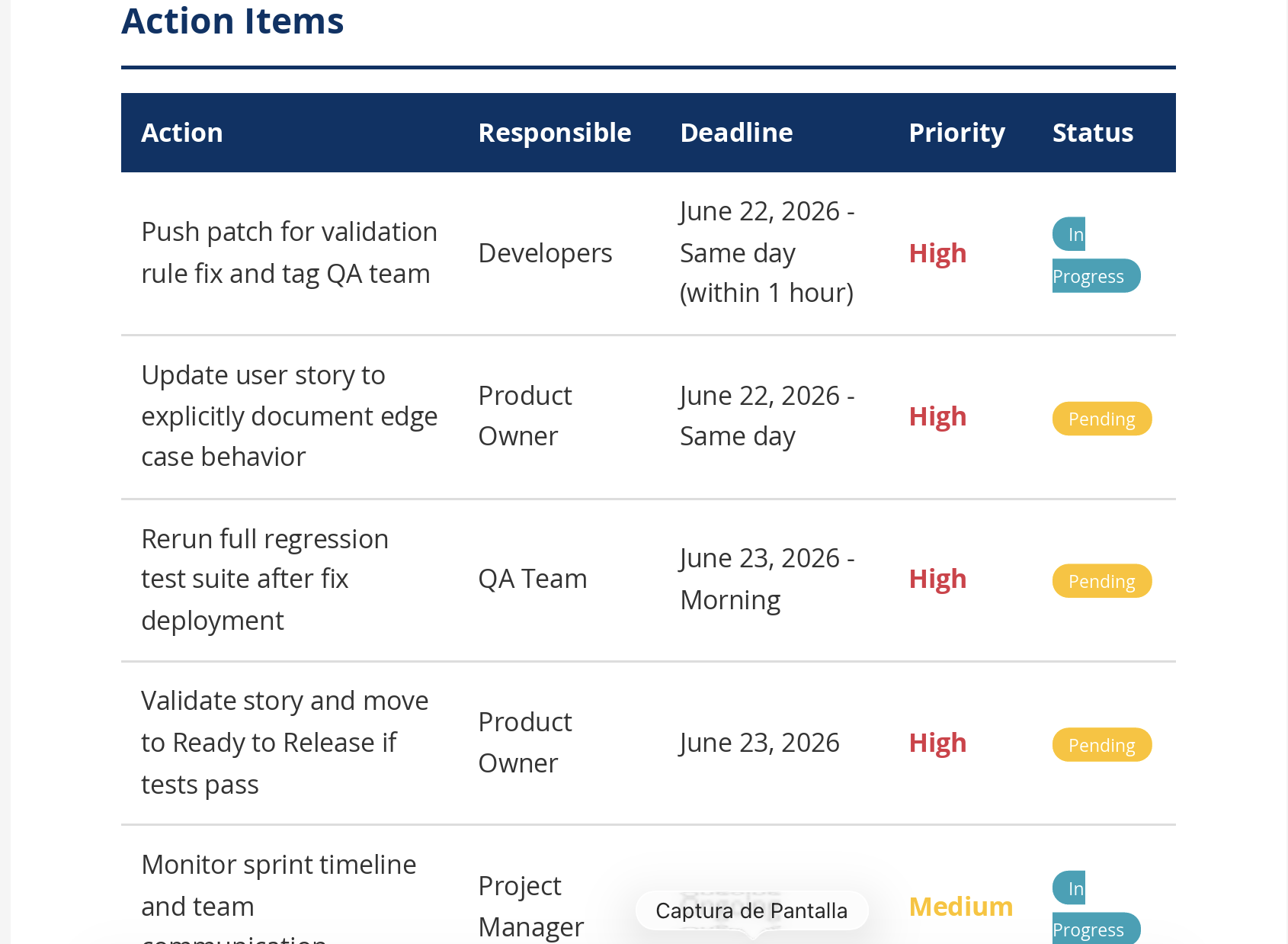The height and width of the screenshot is (944, 1288).
Task: Click the QA Team responsible cell
Action: pos(532,579)
